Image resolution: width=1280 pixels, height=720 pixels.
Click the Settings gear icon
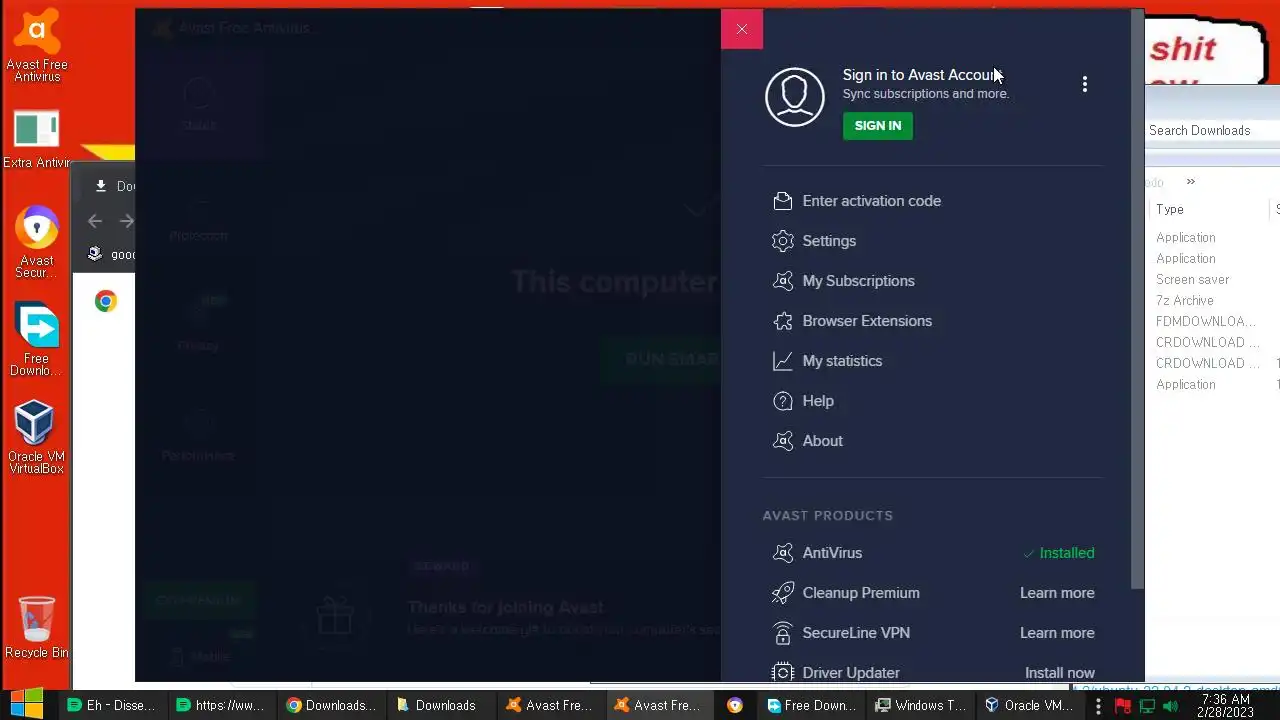783,241
